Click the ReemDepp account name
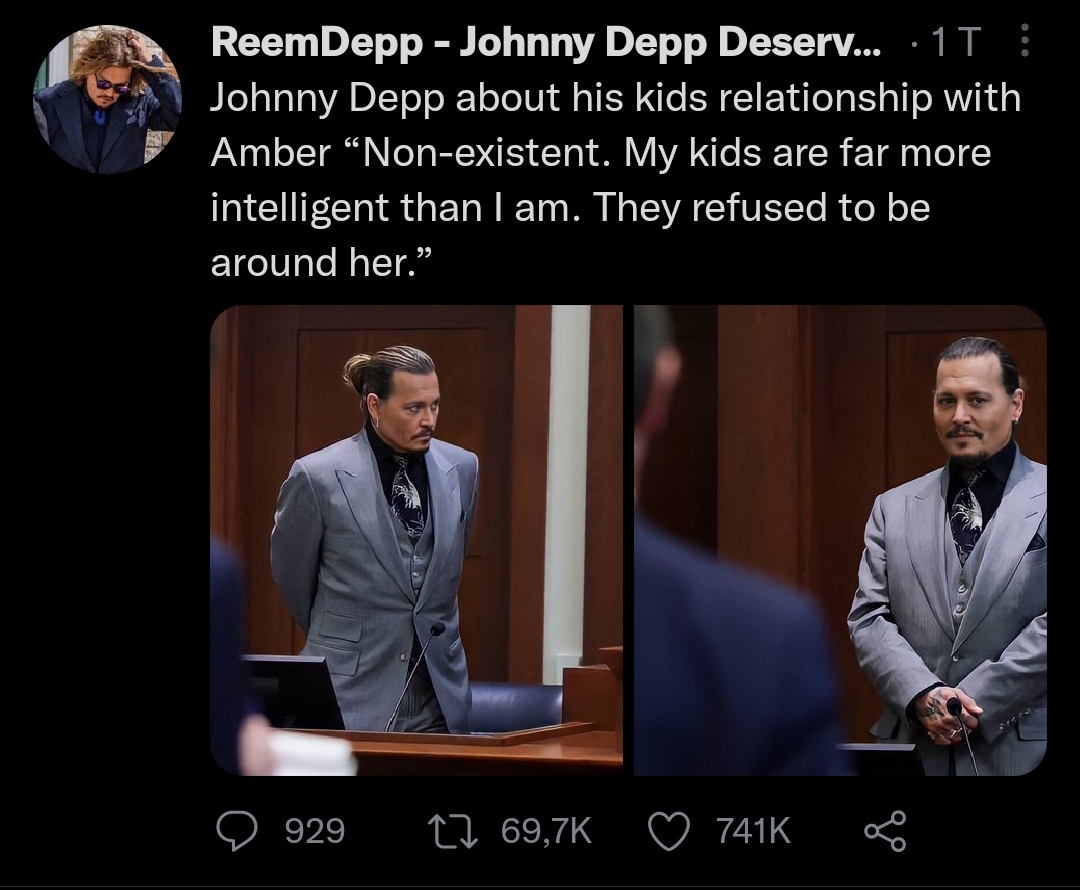 coord(546,42)
